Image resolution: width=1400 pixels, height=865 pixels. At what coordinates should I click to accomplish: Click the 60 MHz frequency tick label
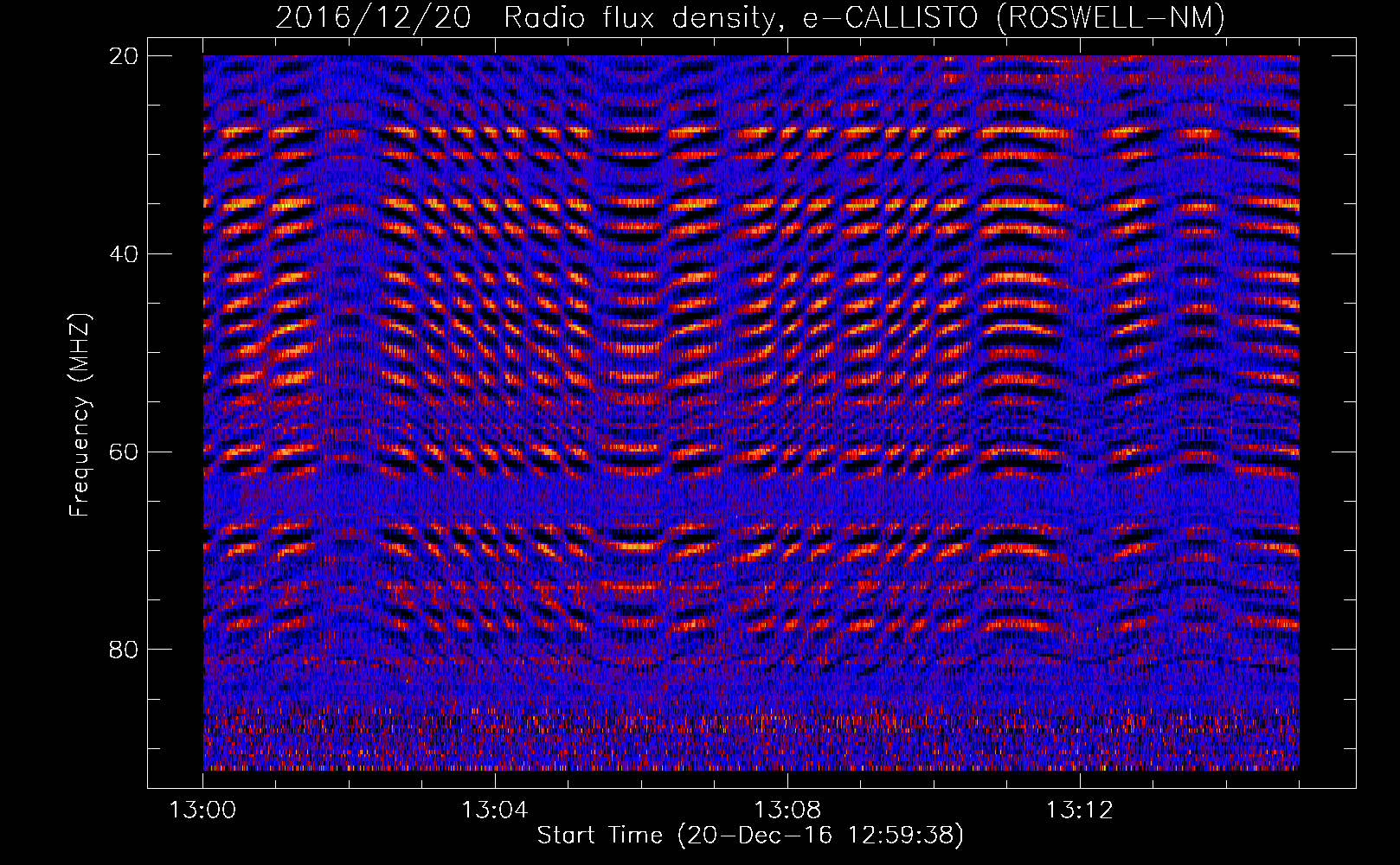(x=124, y=452)
